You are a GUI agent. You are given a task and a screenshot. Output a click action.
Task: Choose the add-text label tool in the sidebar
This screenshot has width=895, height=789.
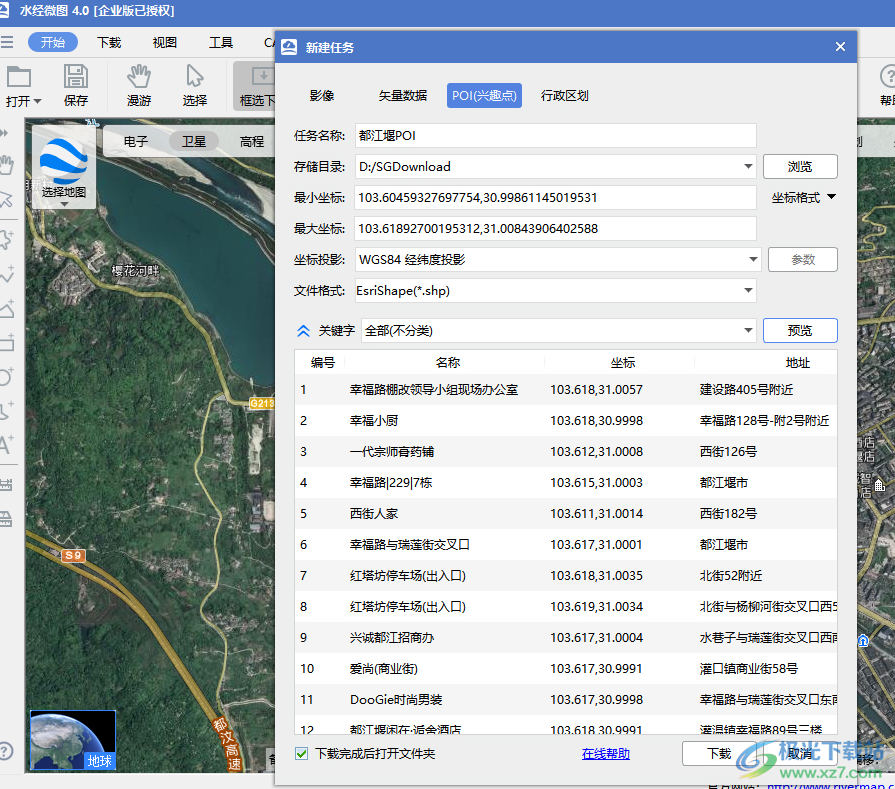tap(6, 444)
